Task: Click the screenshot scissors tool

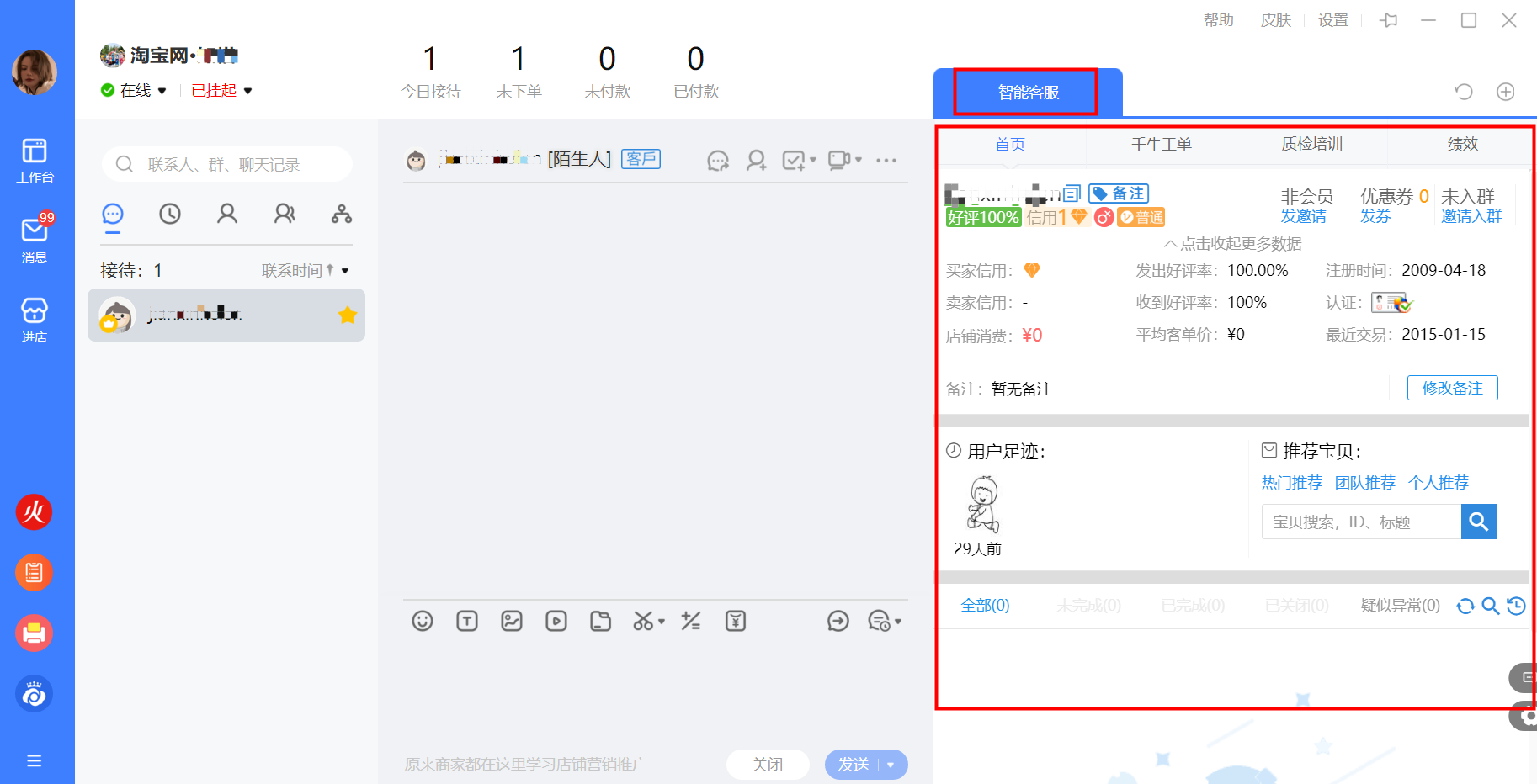Action: (x=644, y=622)
